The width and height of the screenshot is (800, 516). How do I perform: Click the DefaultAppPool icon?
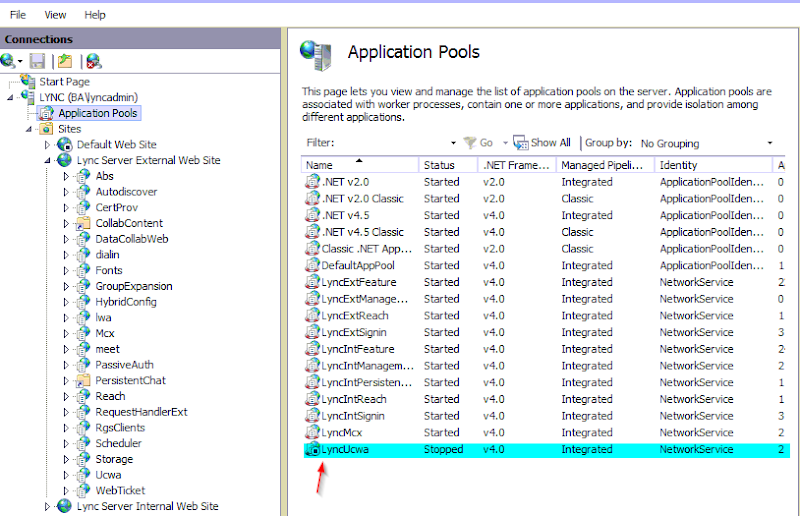point(312,265)
